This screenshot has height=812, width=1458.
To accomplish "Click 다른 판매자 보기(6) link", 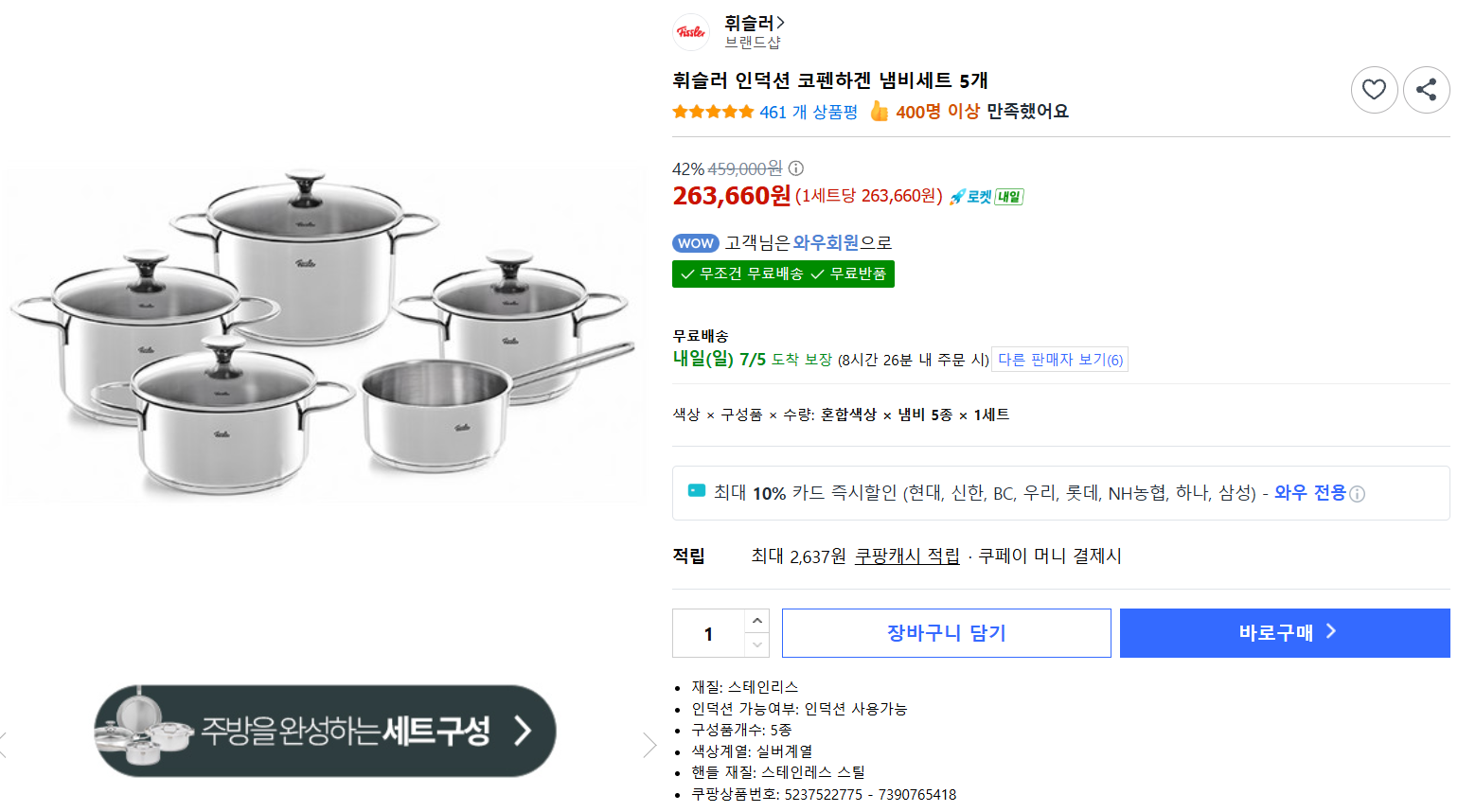I will [x=1059, y=360].
